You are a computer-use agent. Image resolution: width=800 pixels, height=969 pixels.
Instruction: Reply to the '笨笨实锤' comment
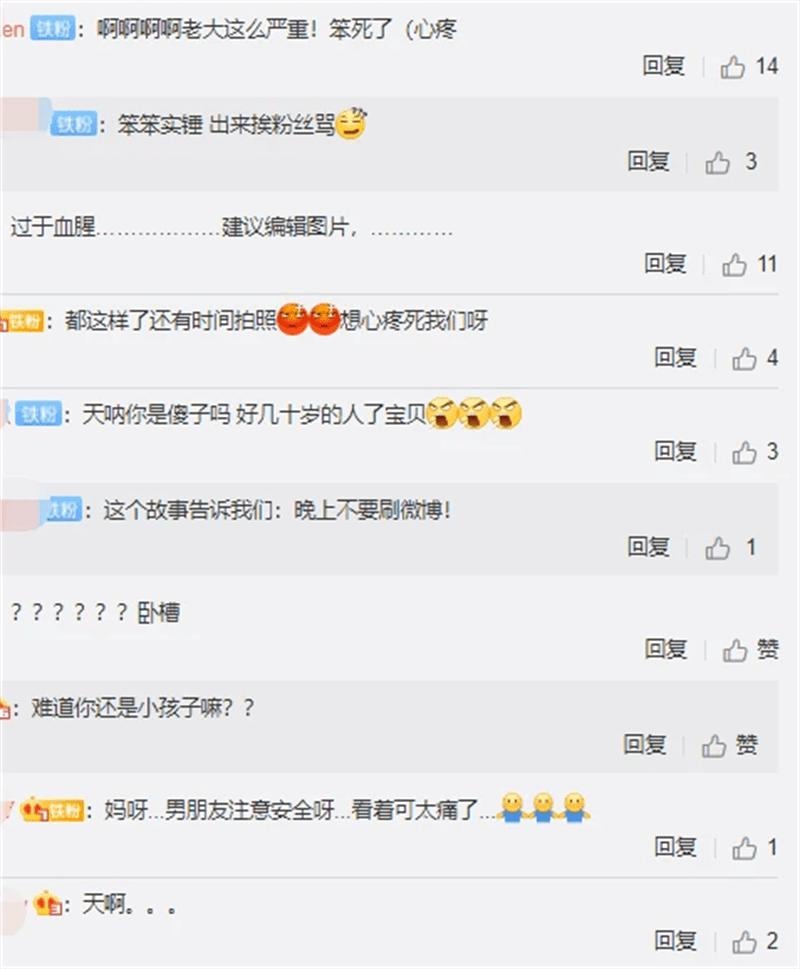click(x=649, y=161)
